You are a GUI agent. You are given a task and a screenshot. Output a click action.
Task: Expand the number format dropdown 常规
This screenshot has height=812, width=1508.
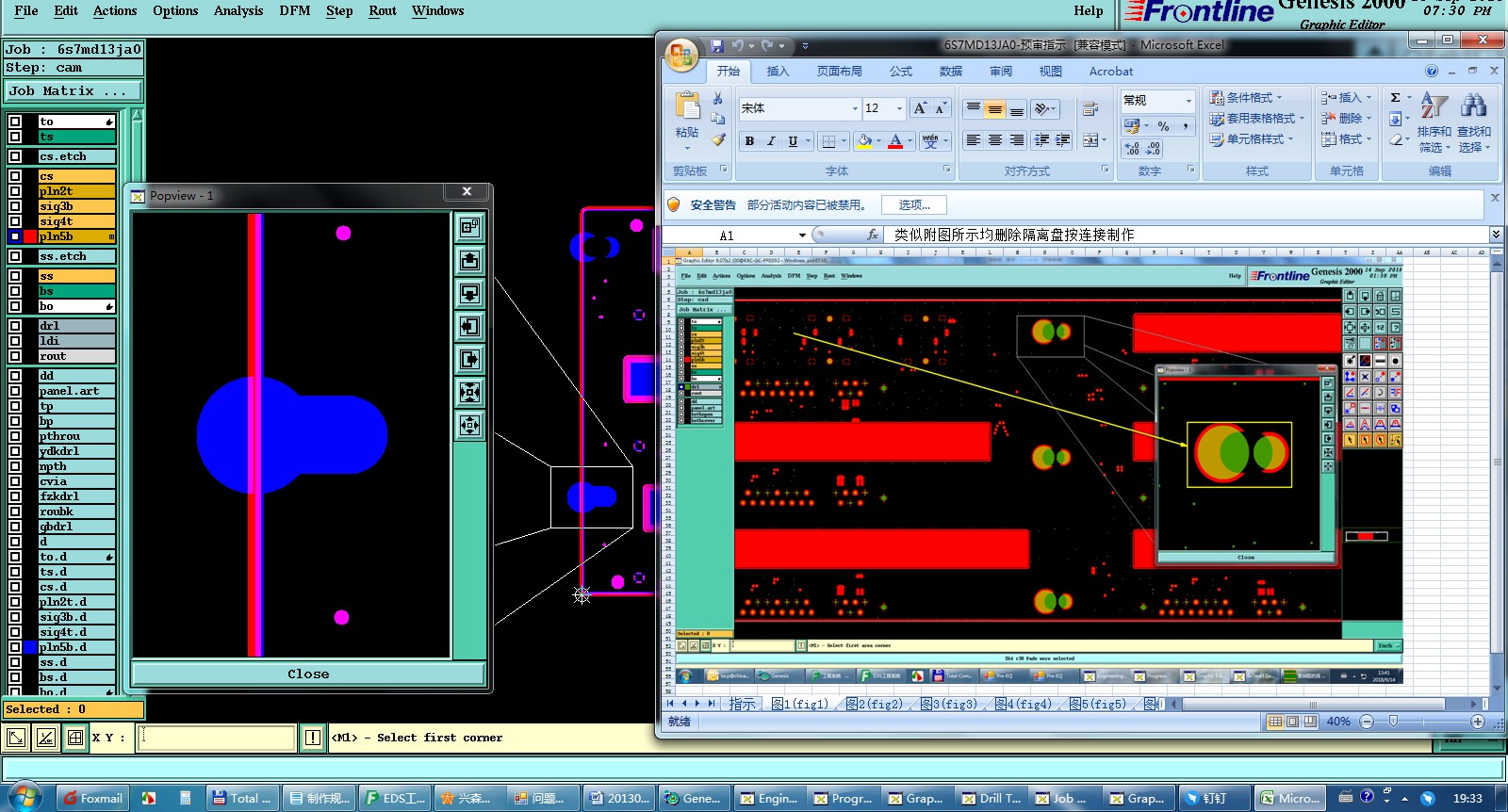(1188, 101)
